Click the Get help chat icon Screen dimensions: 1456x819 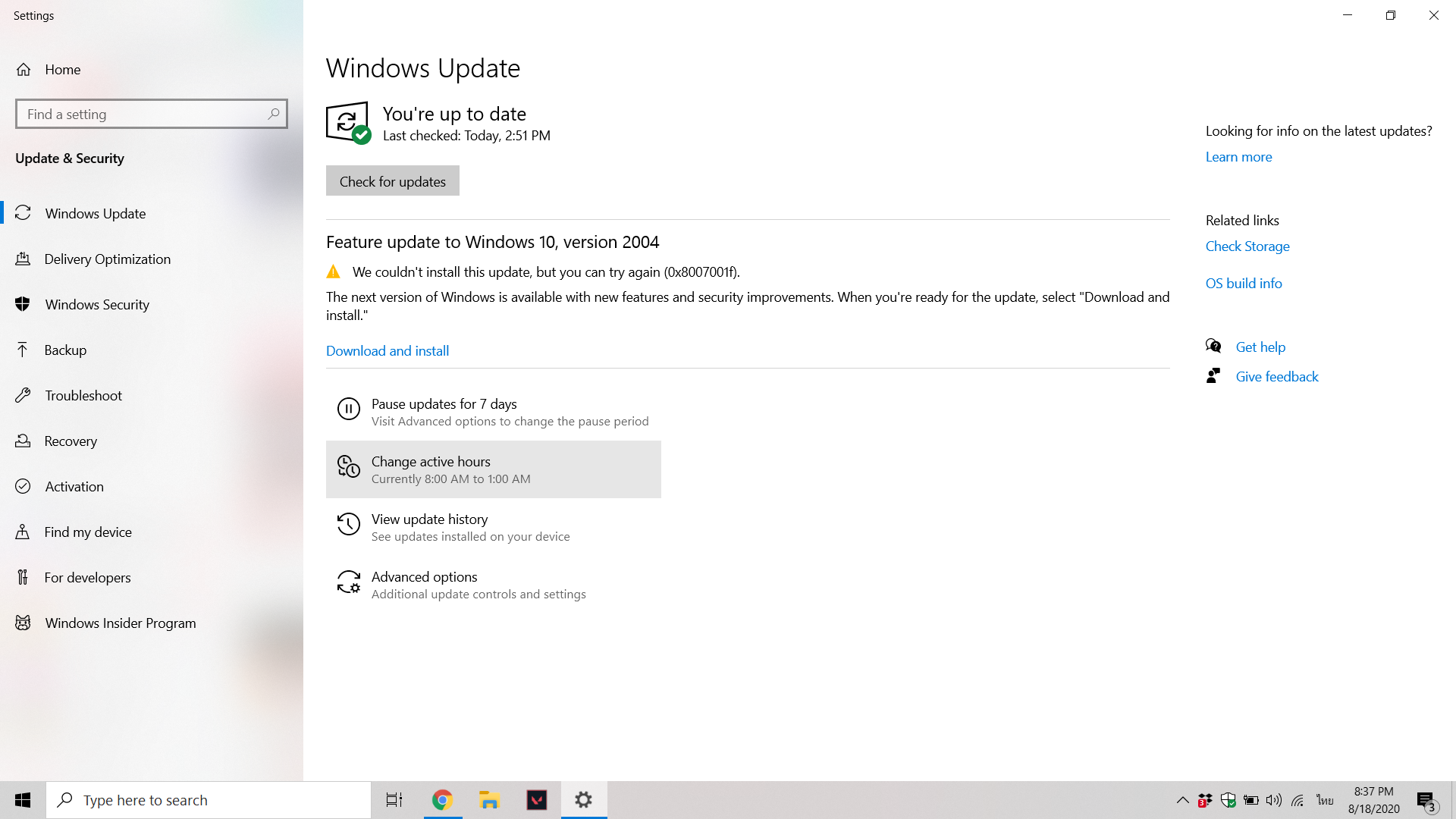pyautogui.click(x=1213, y=347)
